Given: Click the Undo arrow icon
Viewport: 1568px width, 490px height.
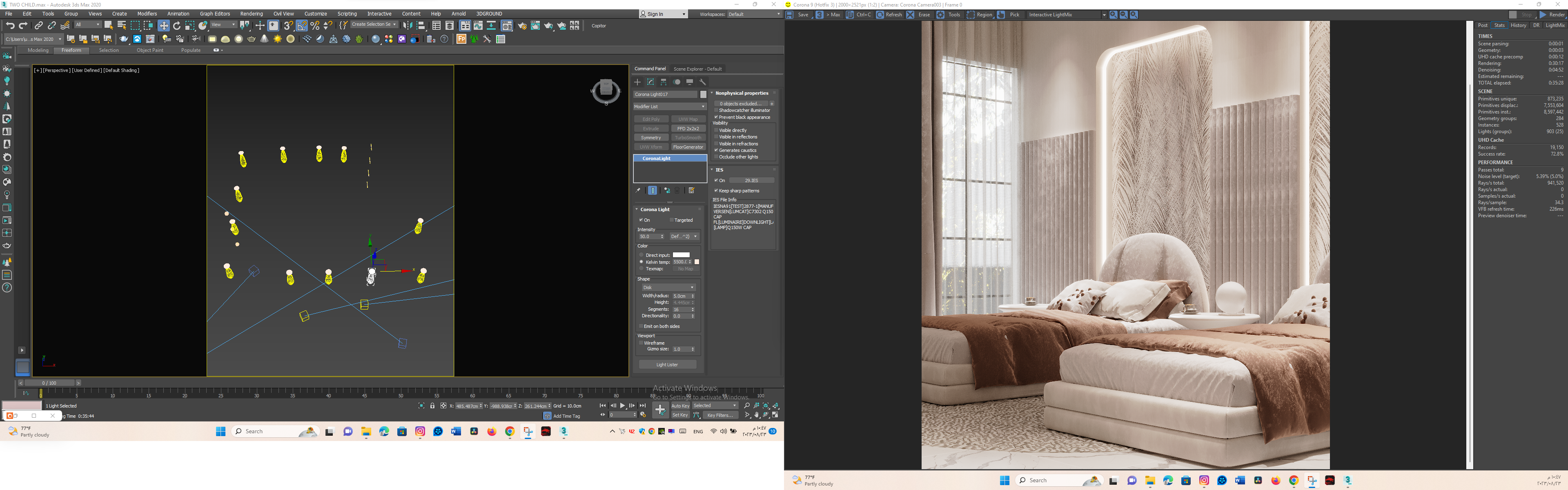Looking at the screenshot, I should pos(10,26).
